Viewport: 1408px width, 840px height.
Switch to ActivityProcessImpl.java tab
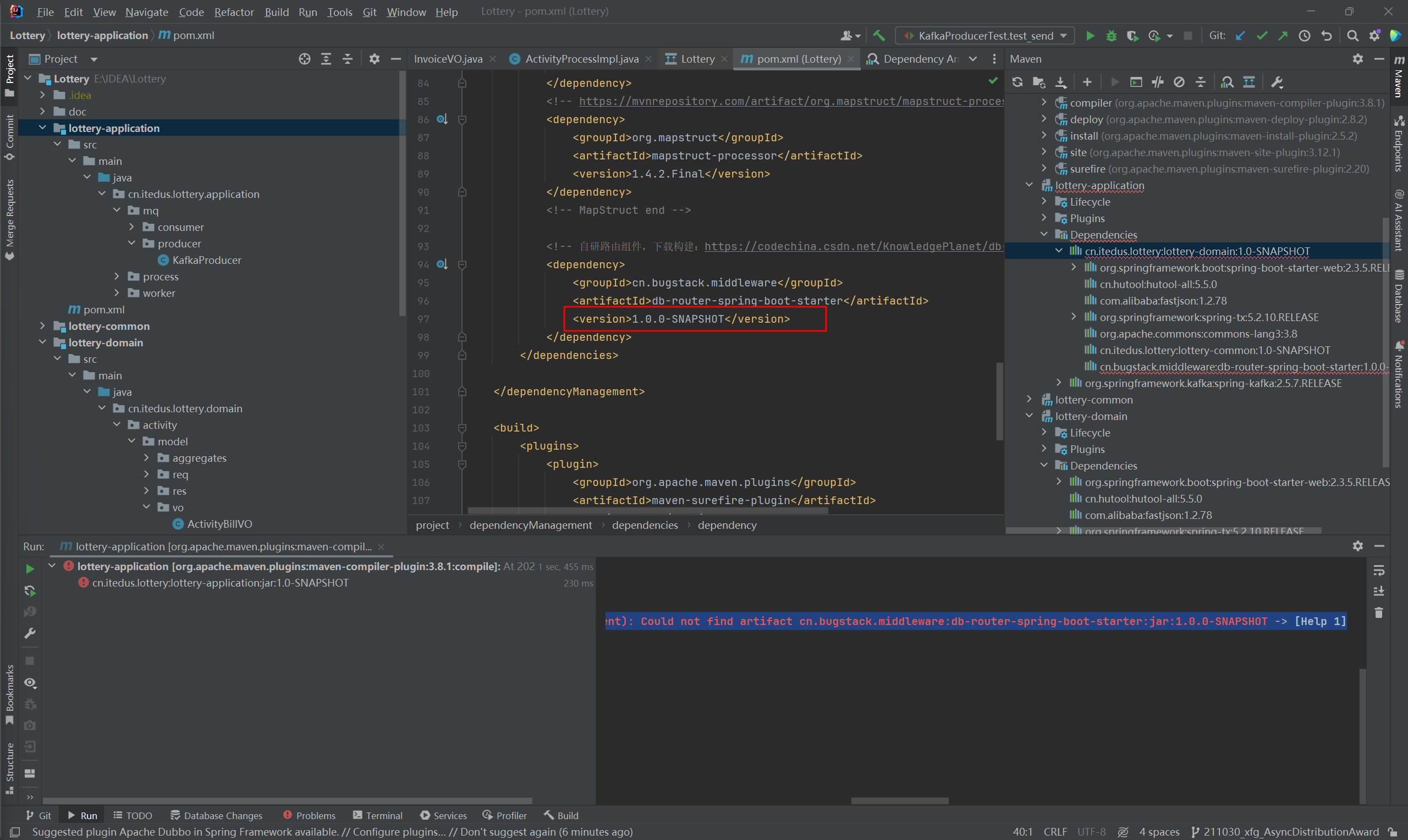point(581,59)
